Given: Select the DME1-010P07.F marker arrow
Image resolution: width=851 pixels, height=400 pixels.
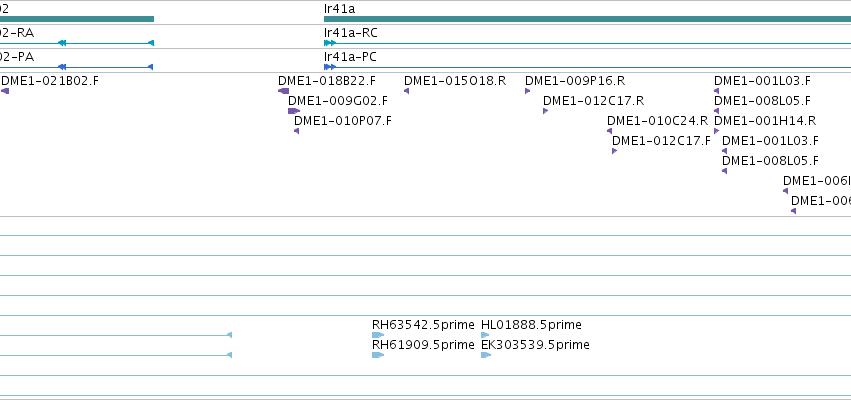Looking at the screenshot, I should pos(296,131).
